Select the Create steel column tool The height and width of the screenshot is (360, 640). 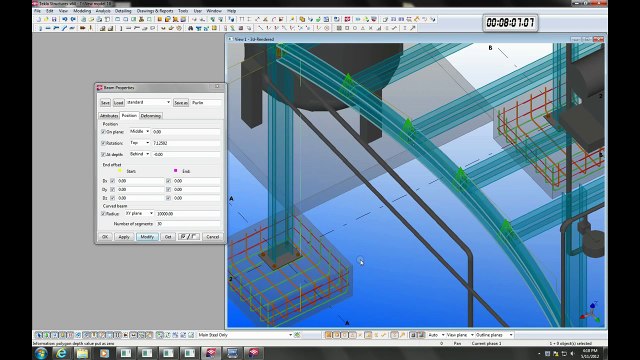point(40,28)
